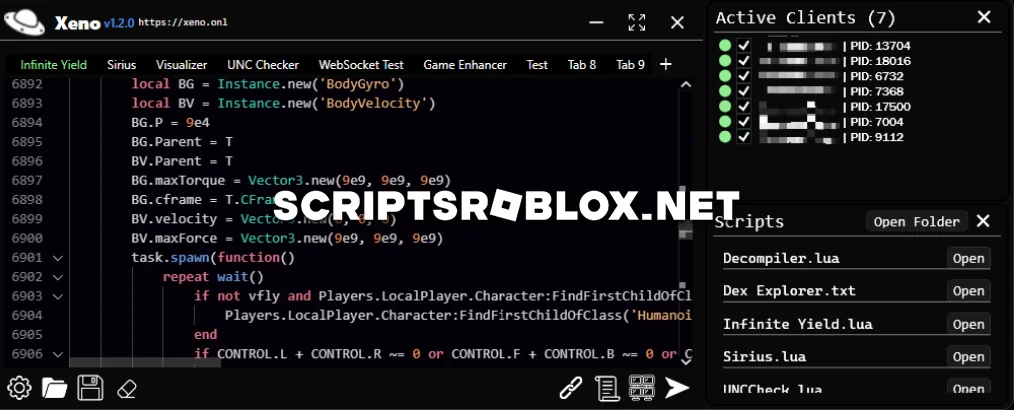Open Infinite Yield.lua script
Screen dimensions: 1014x410
[x=968, y=324]
